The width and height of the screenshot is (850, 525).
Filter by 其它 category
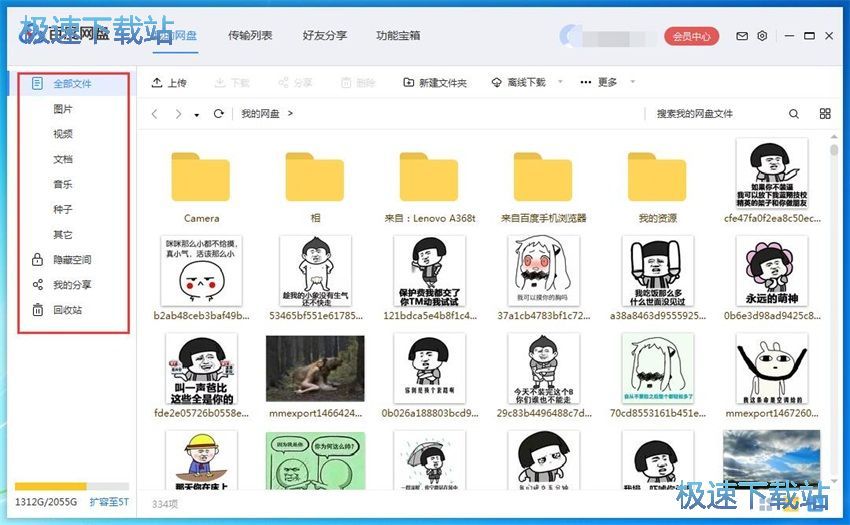click(x=63, y=235)
